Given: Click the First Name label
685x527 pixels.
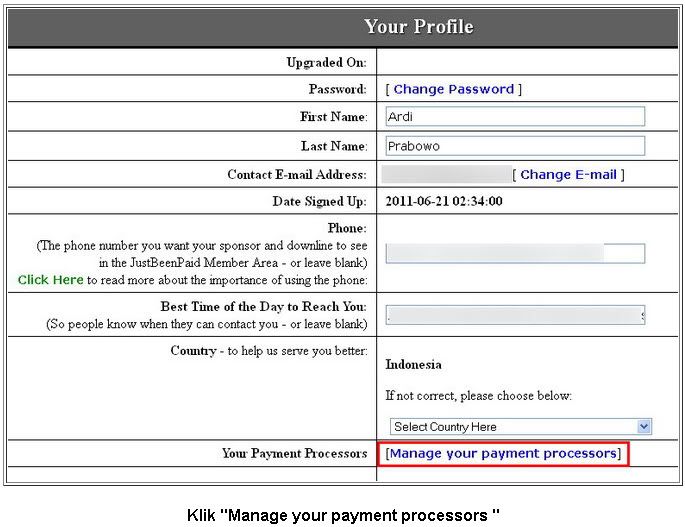Looking at the screenshot, I should coord(333,117).
